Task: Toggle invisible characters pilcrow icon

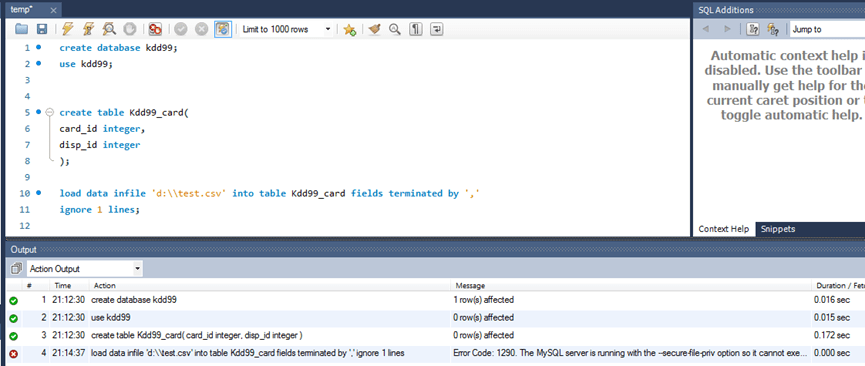Action: point(415,29)
